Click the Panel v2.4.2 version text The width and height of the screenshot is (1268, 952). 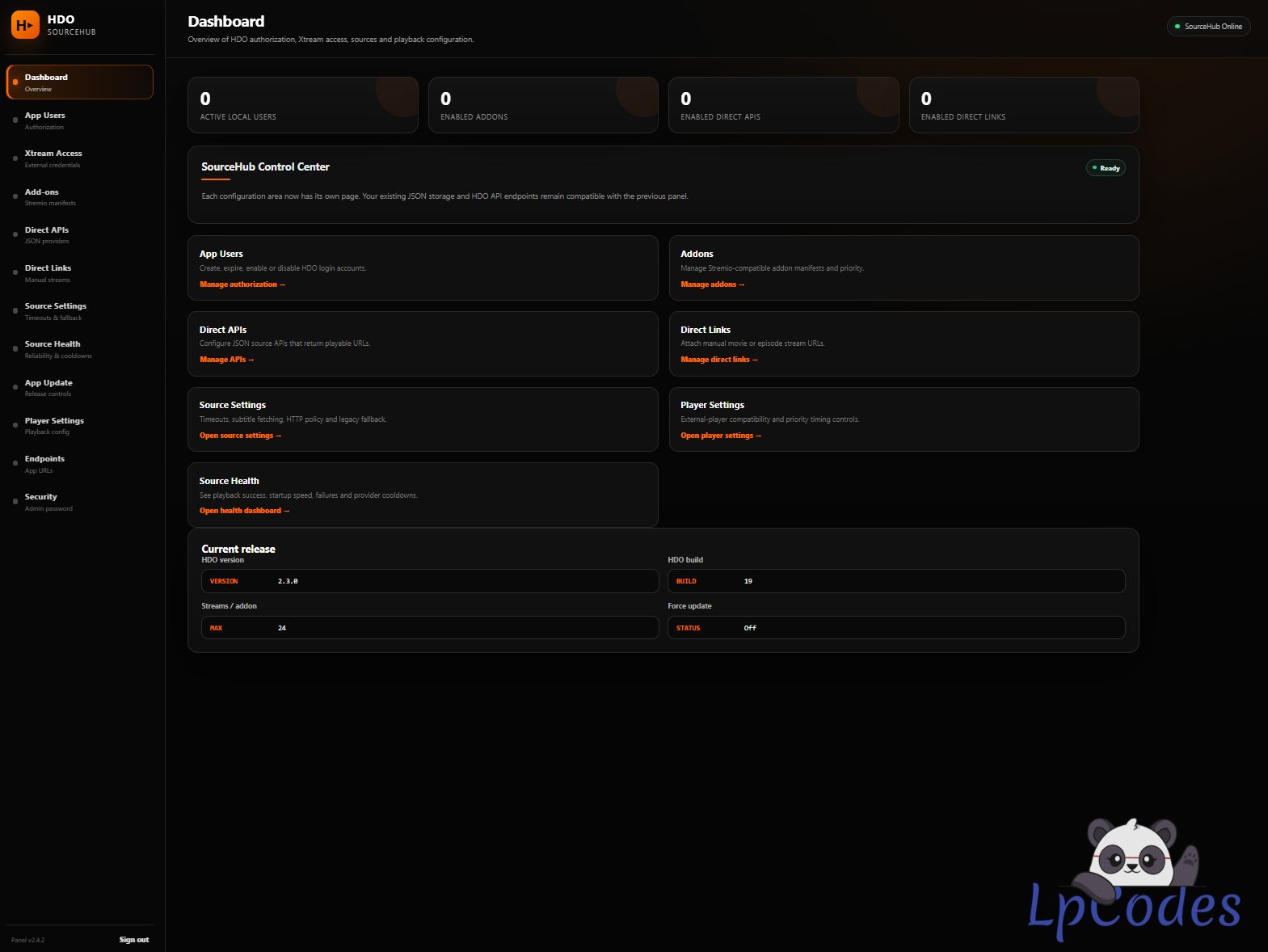[x=28, y=940]
